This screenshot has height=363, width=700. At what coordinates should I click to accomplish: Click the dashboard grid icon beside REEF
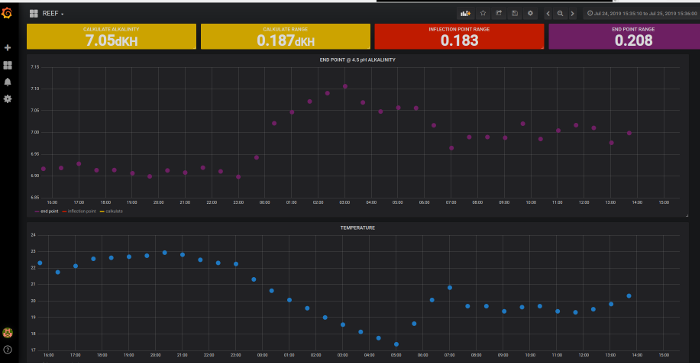[x=34, y=13]
